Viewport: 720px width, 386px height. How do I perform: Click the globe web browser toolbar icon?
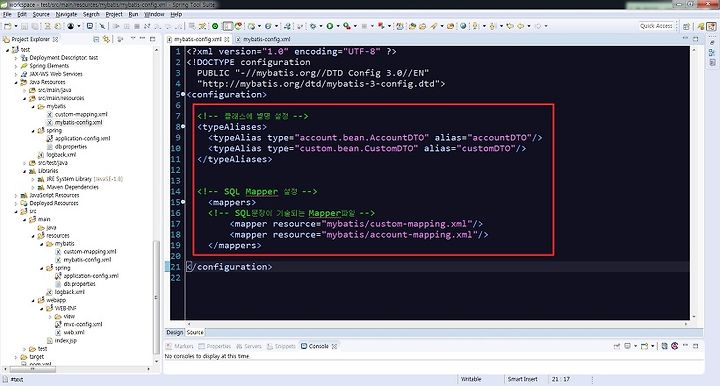pyautogui.click(x=463, y=26)
